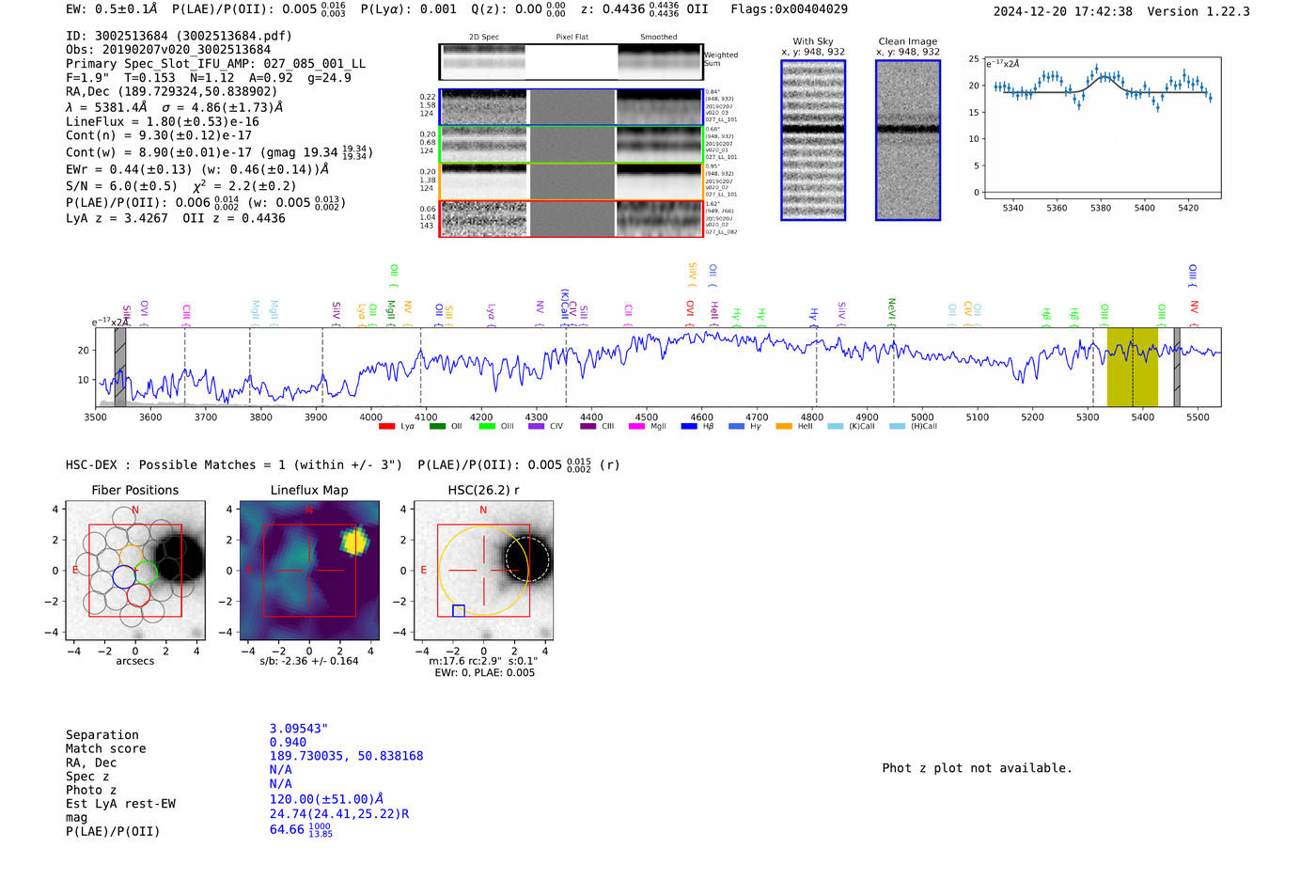
Task: Select the ID: 3002513684 text line
Action: coord(179,36)
